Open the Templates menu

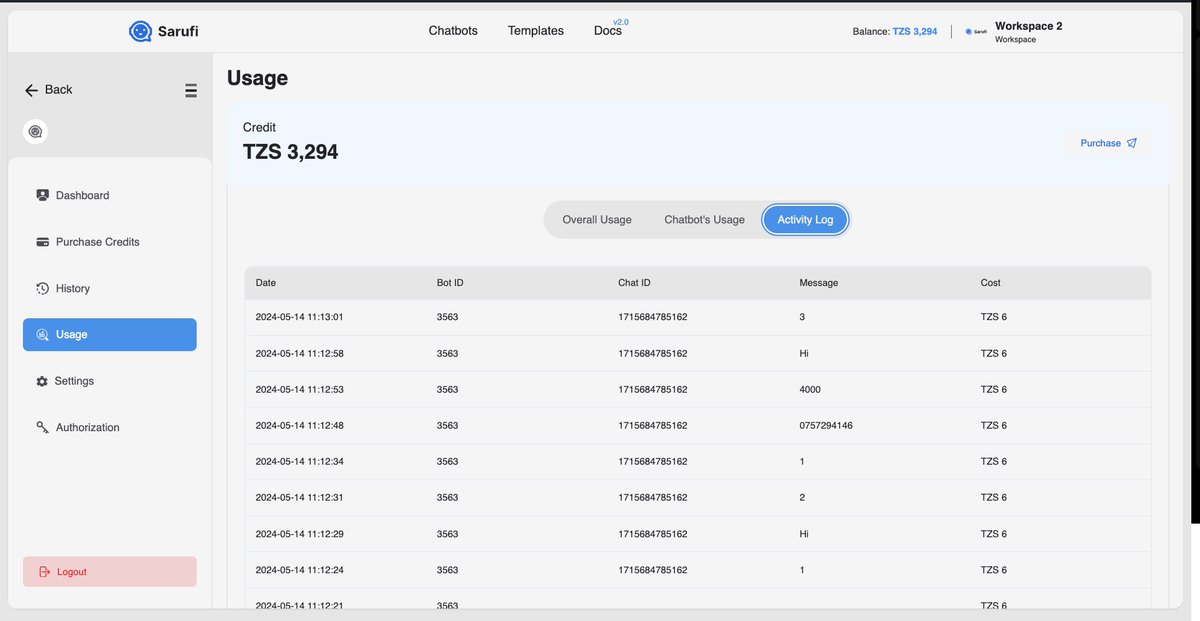tap(536, 31)
